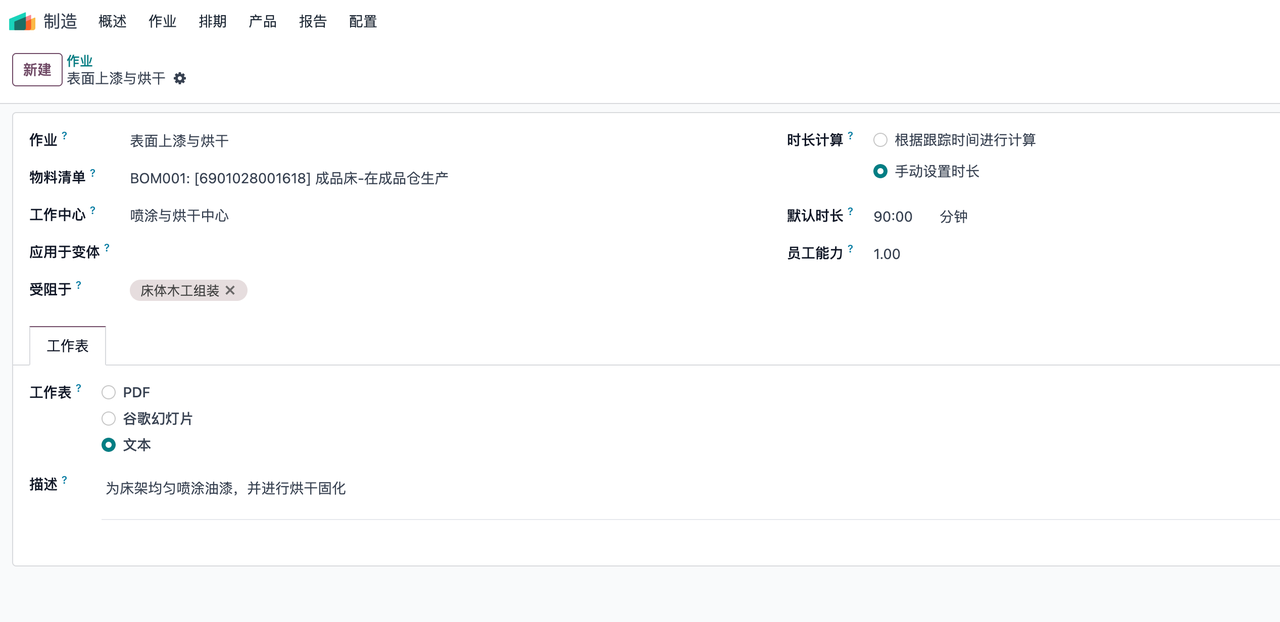Open the 产品 menu

263,21
